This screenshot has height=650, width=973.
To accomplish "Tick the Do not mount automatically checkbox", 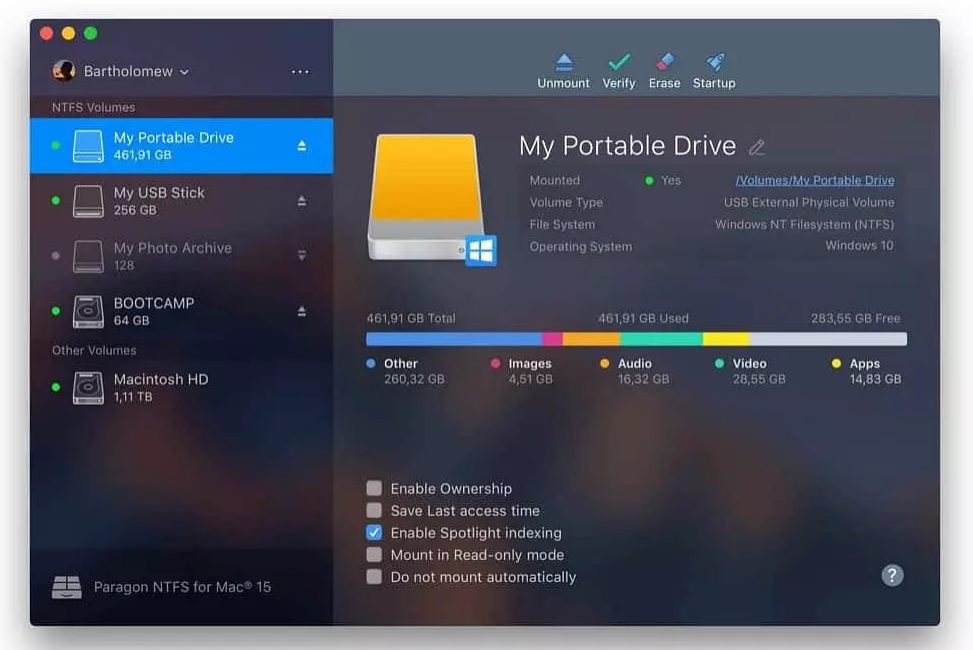I will 374,577.
